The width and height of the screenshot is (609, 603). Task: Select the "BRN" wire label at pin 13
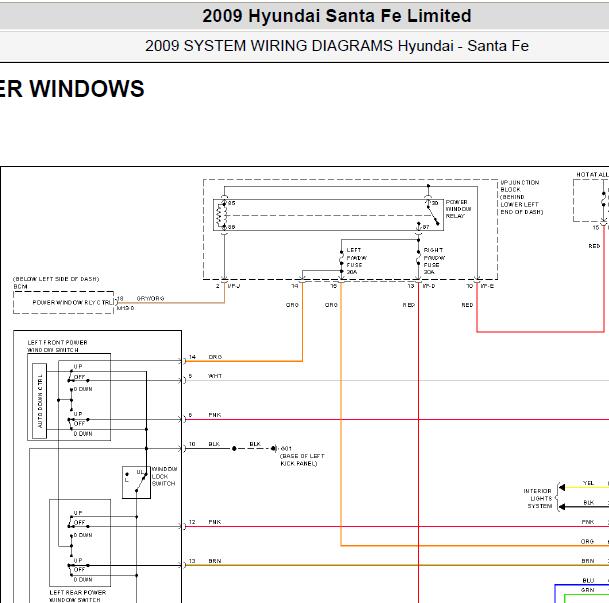tap(214, 561)
